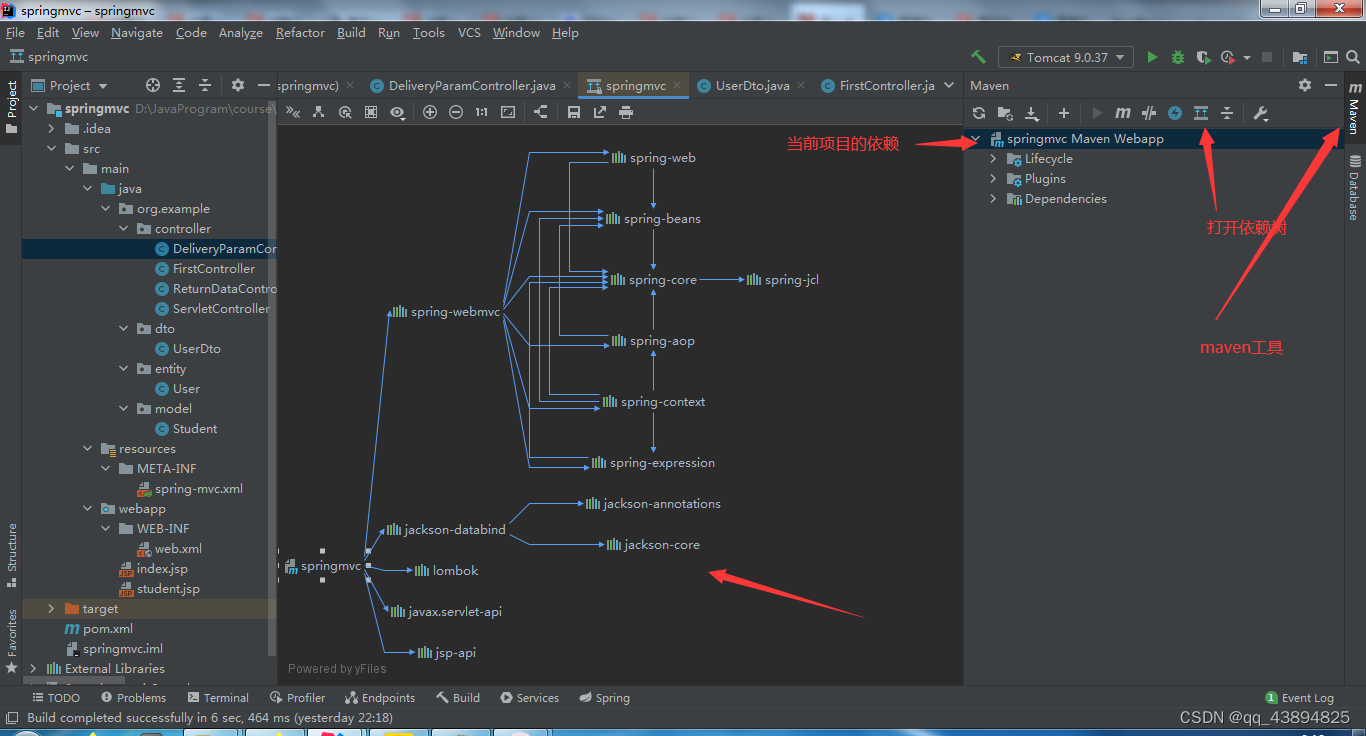This screenshot has width=1366, height=736.
Task: Click Fit Content icon in diagram toolbar
Action: pos(508,112)
